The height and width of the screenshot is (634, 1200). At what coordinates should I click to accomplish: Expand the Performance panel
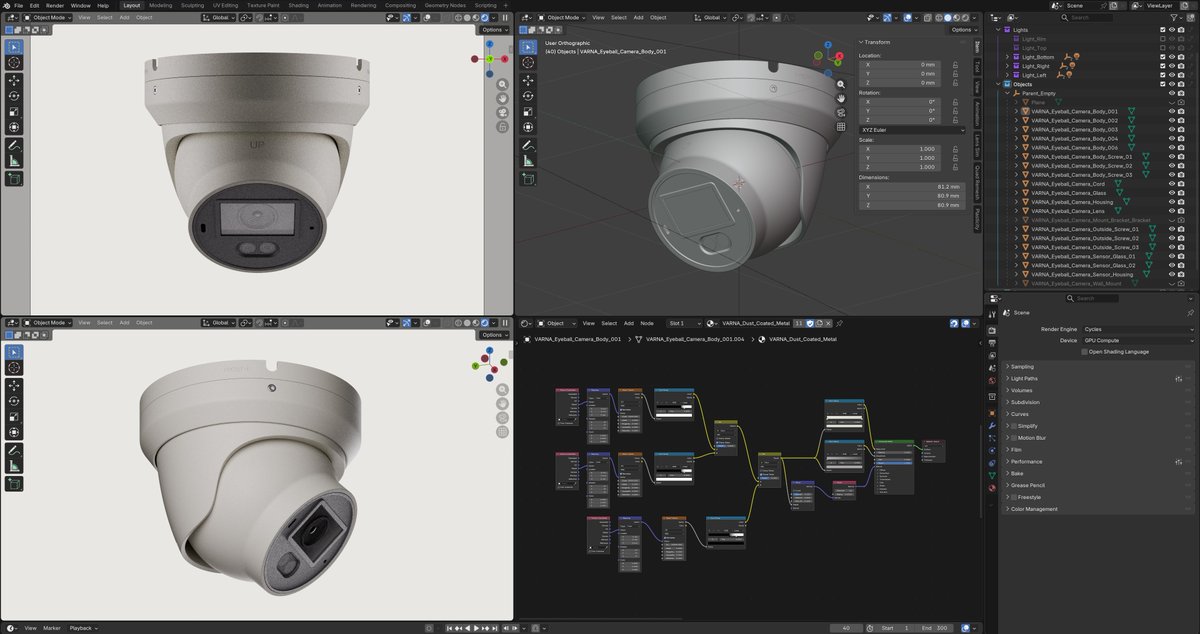(1026, 462)
